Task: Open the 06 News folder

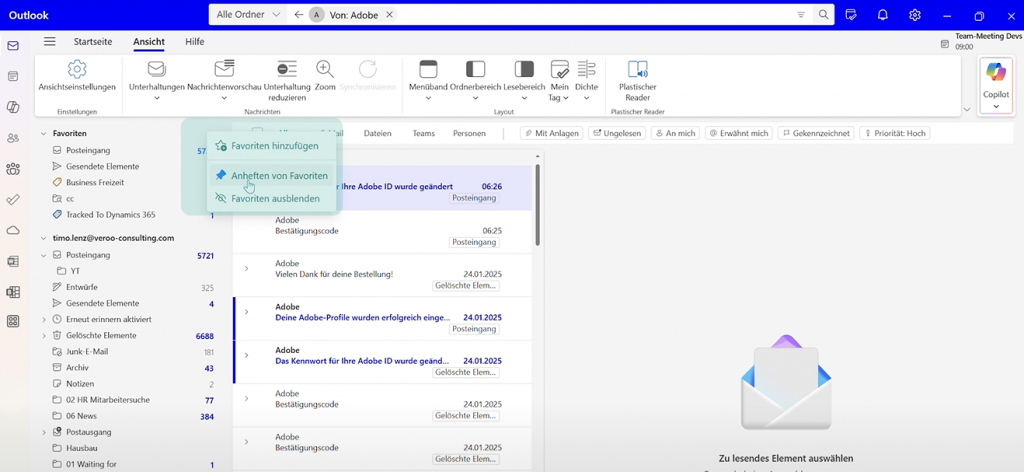Action: (81, 417)
